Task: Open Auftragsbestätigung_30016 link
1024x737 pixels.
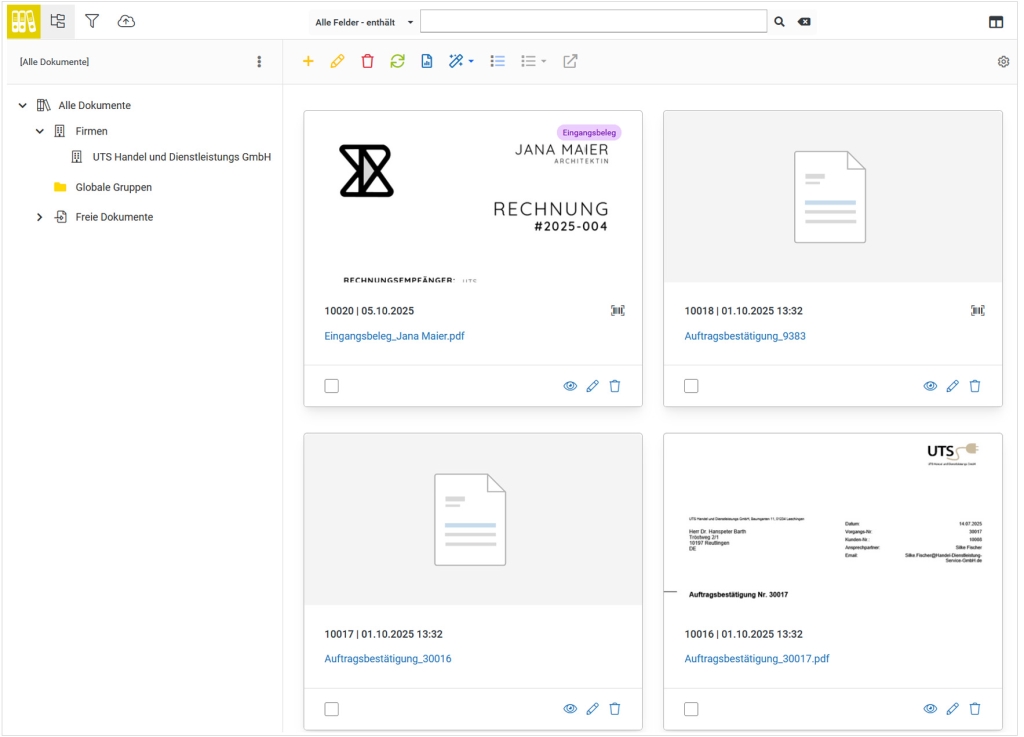Action: point(387,659)
